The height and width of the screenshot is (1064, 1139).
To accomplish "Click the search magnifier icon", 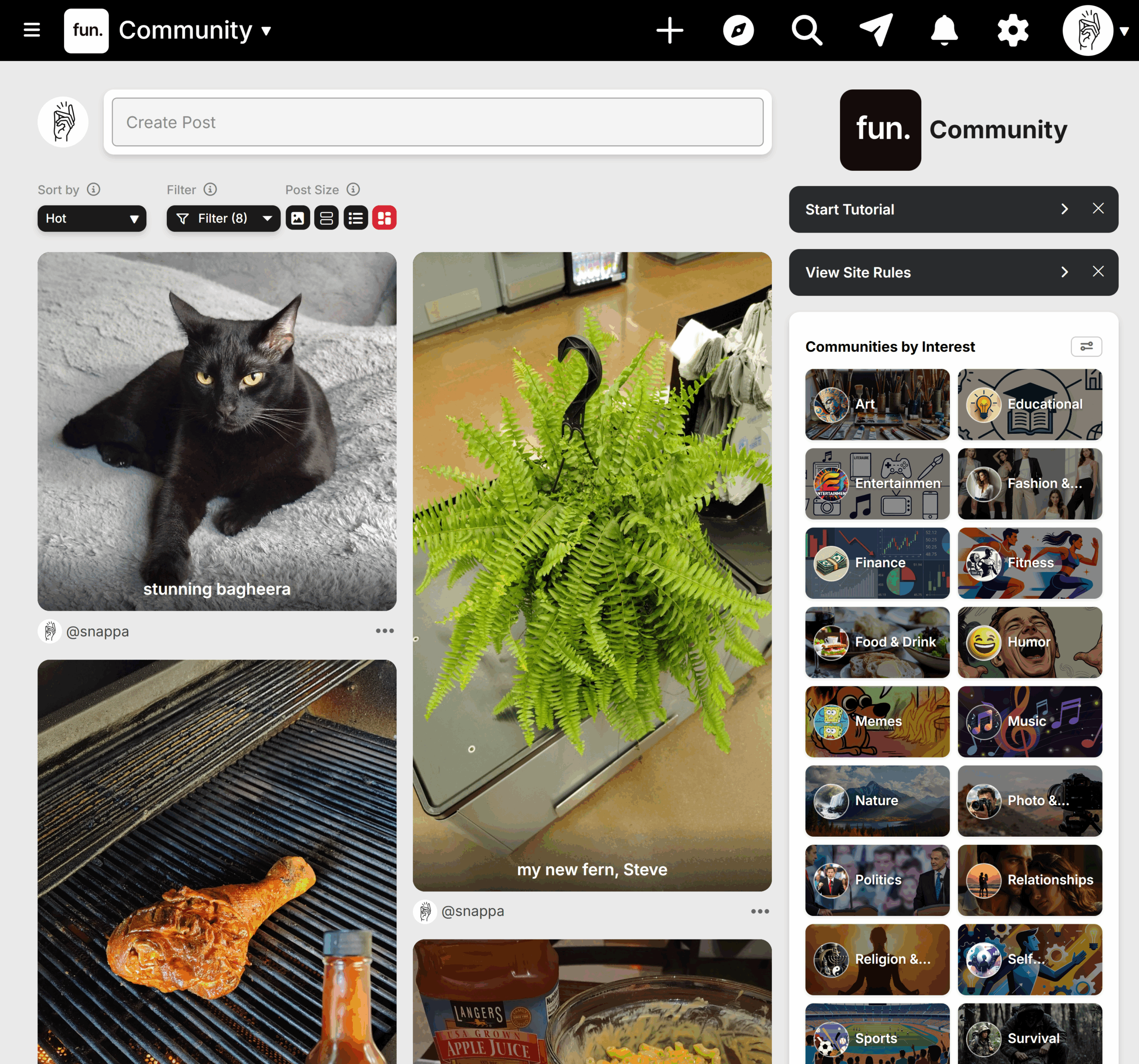I will (x=807, y=30).
